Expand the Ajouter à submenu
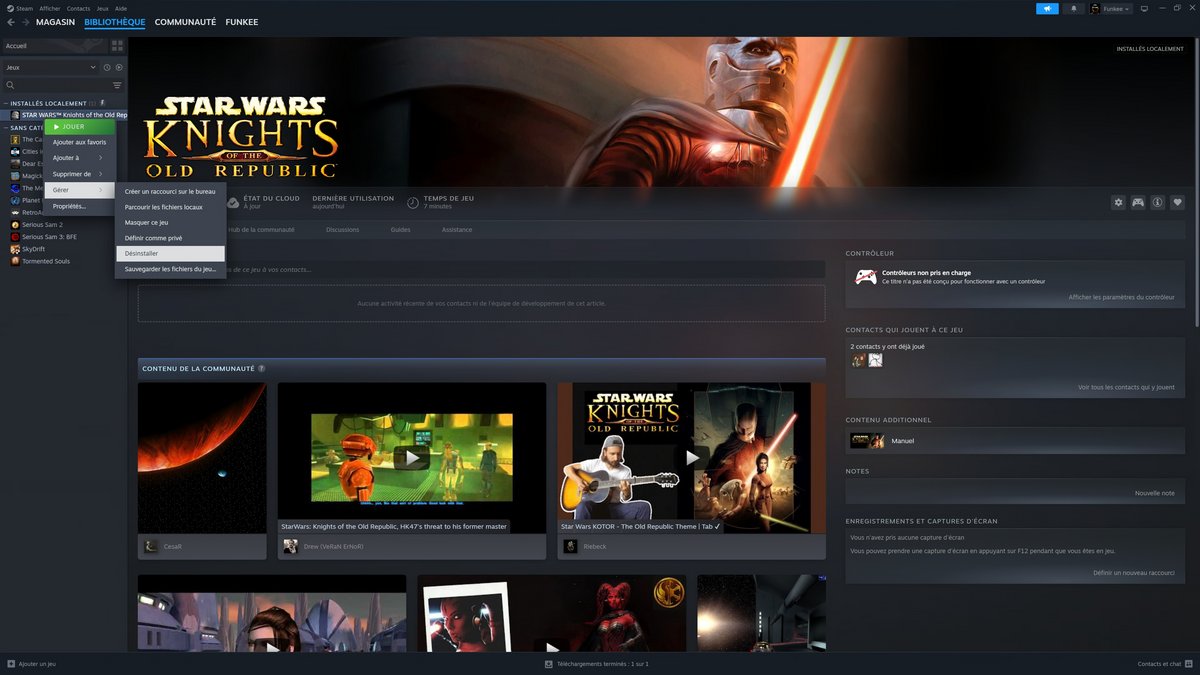 (x=79, y=158)
